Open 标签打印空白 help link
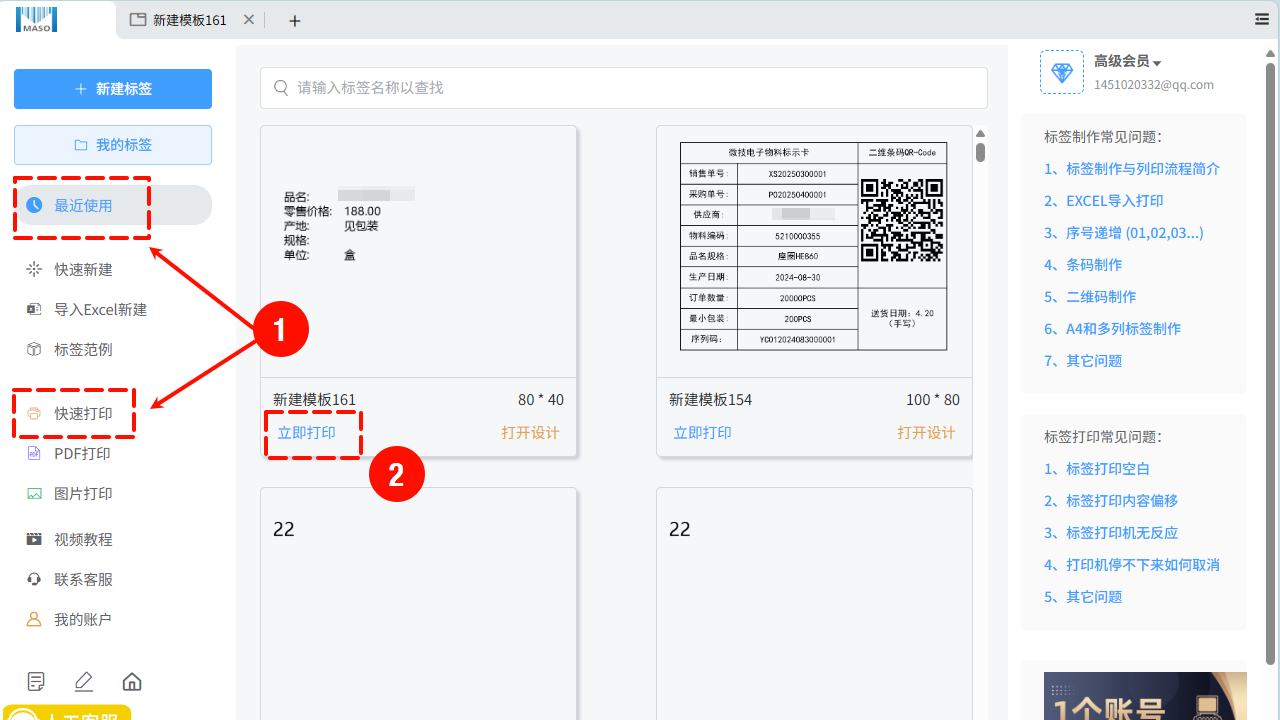Screen dimensions: 1280x720 1097,469
